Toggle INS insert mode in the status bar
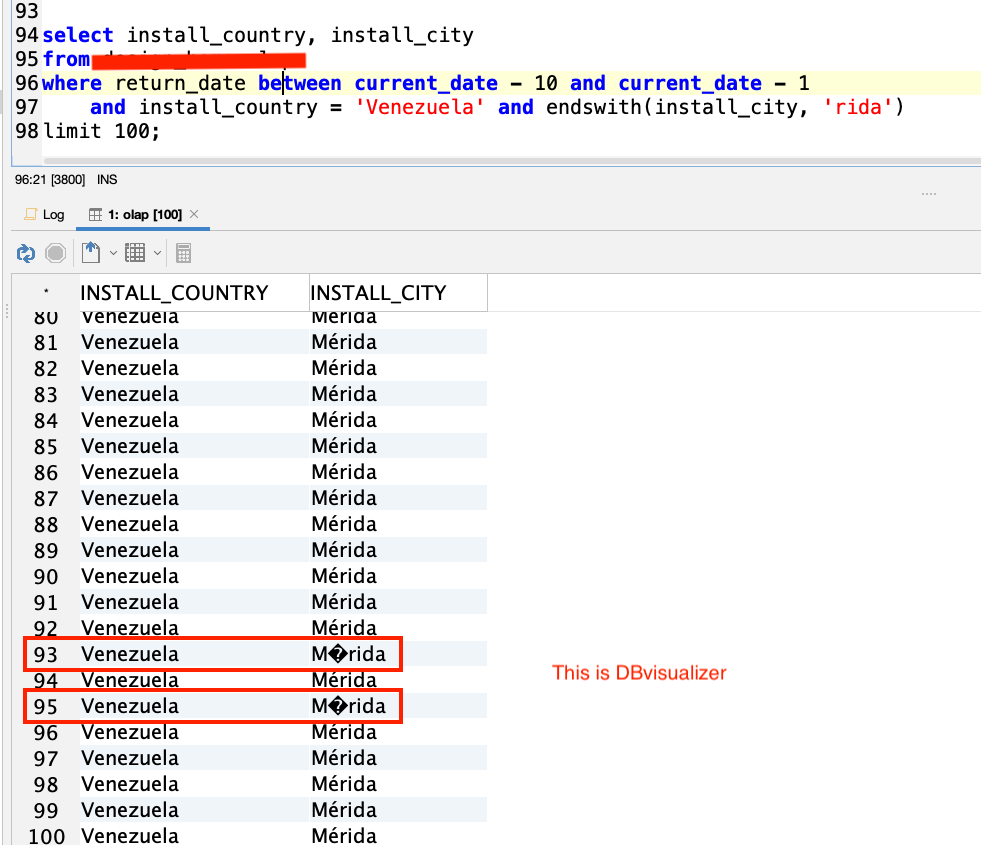 tap(107, 178)
